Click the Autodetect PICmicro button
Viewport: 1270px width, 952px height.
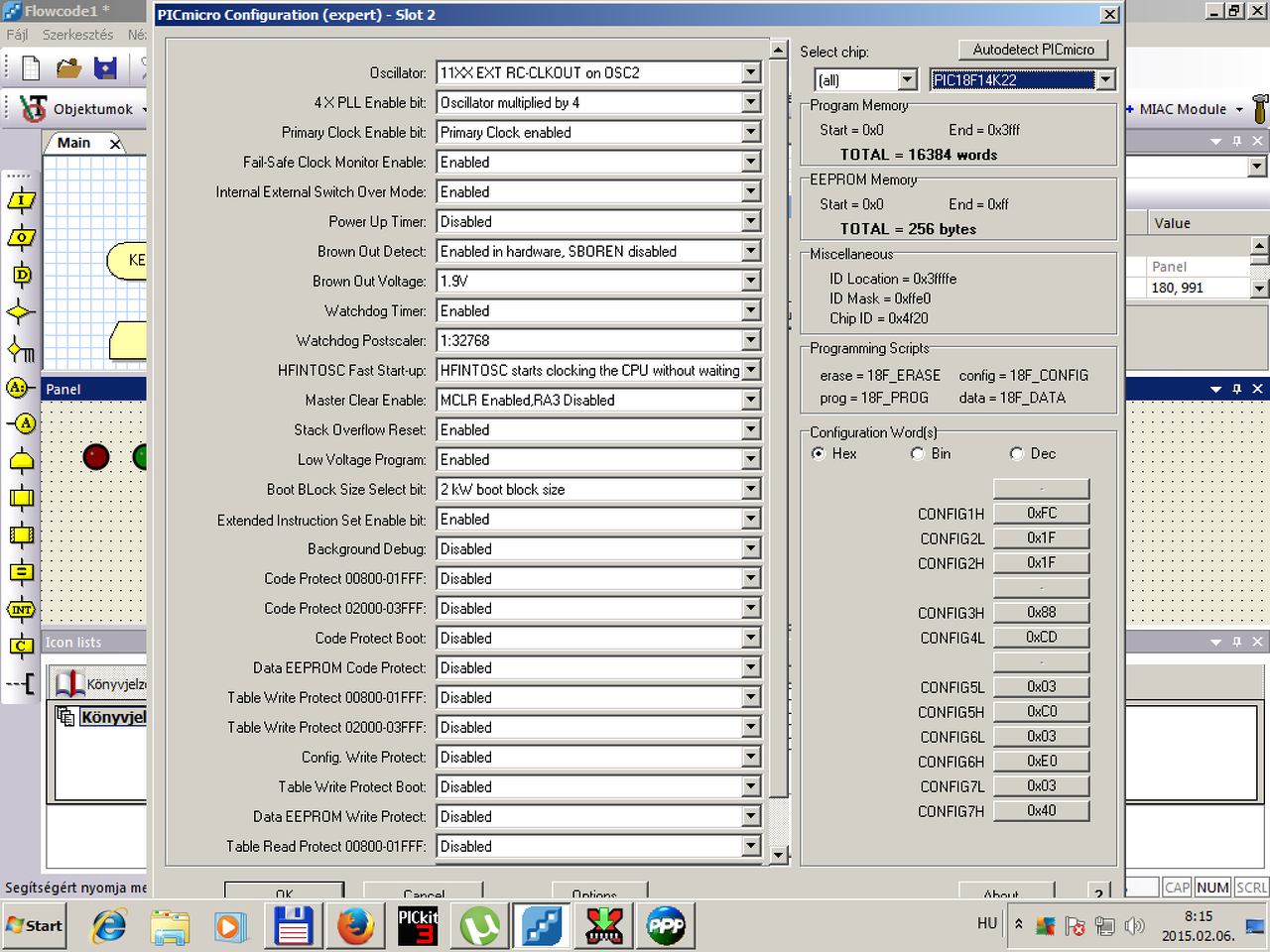1034,50
